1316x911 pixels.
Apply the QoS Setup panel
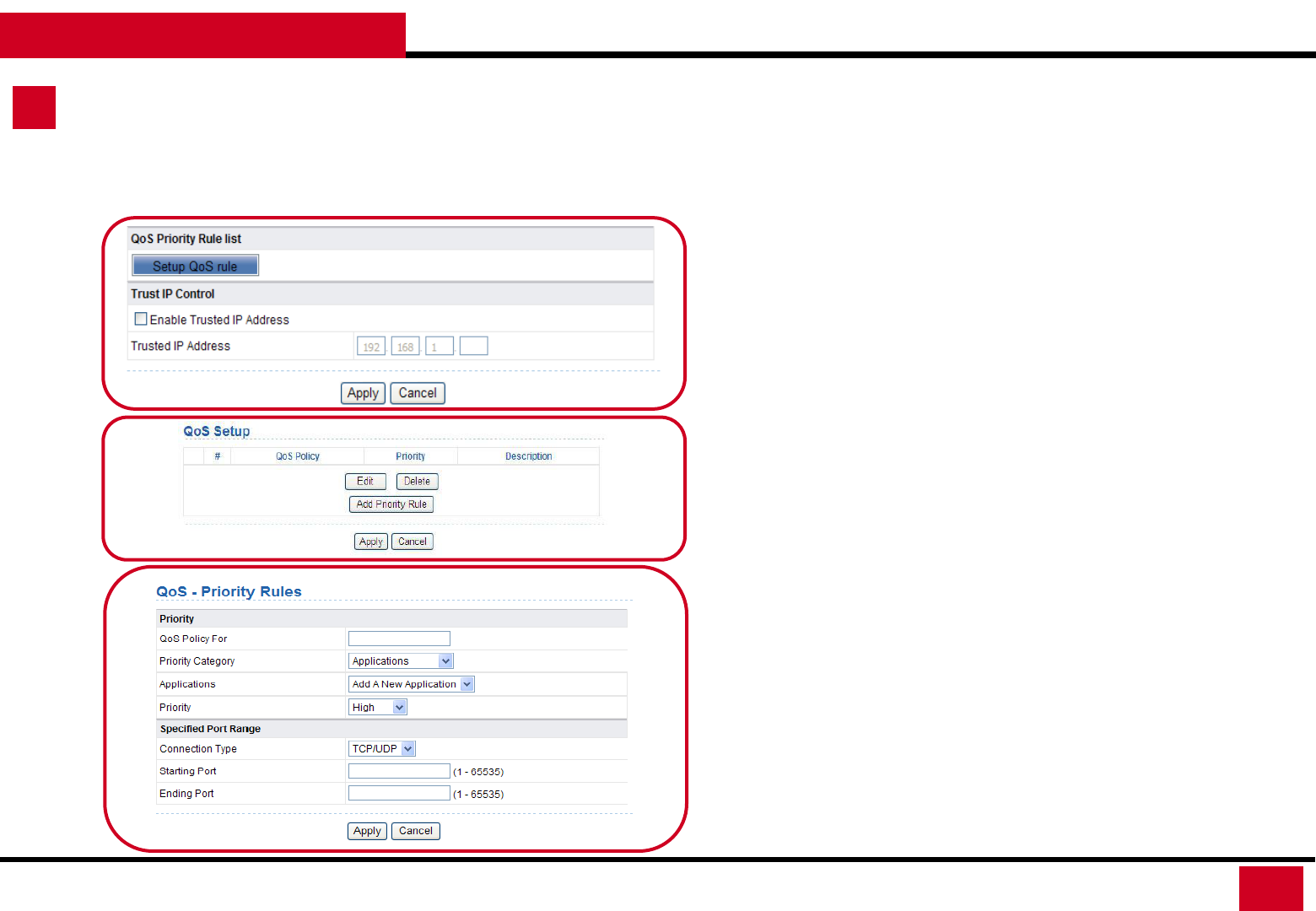coord(371,542)
